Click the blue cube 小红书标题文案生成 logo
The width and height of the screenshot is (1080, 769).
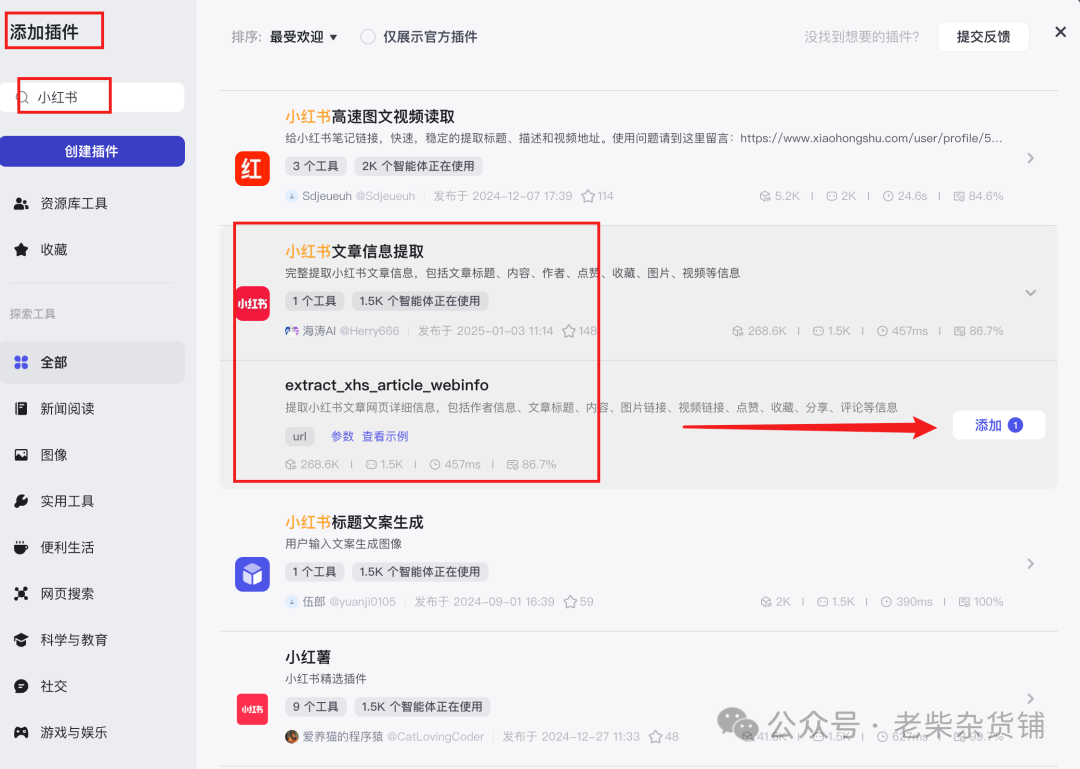click(x=252, y=574)
